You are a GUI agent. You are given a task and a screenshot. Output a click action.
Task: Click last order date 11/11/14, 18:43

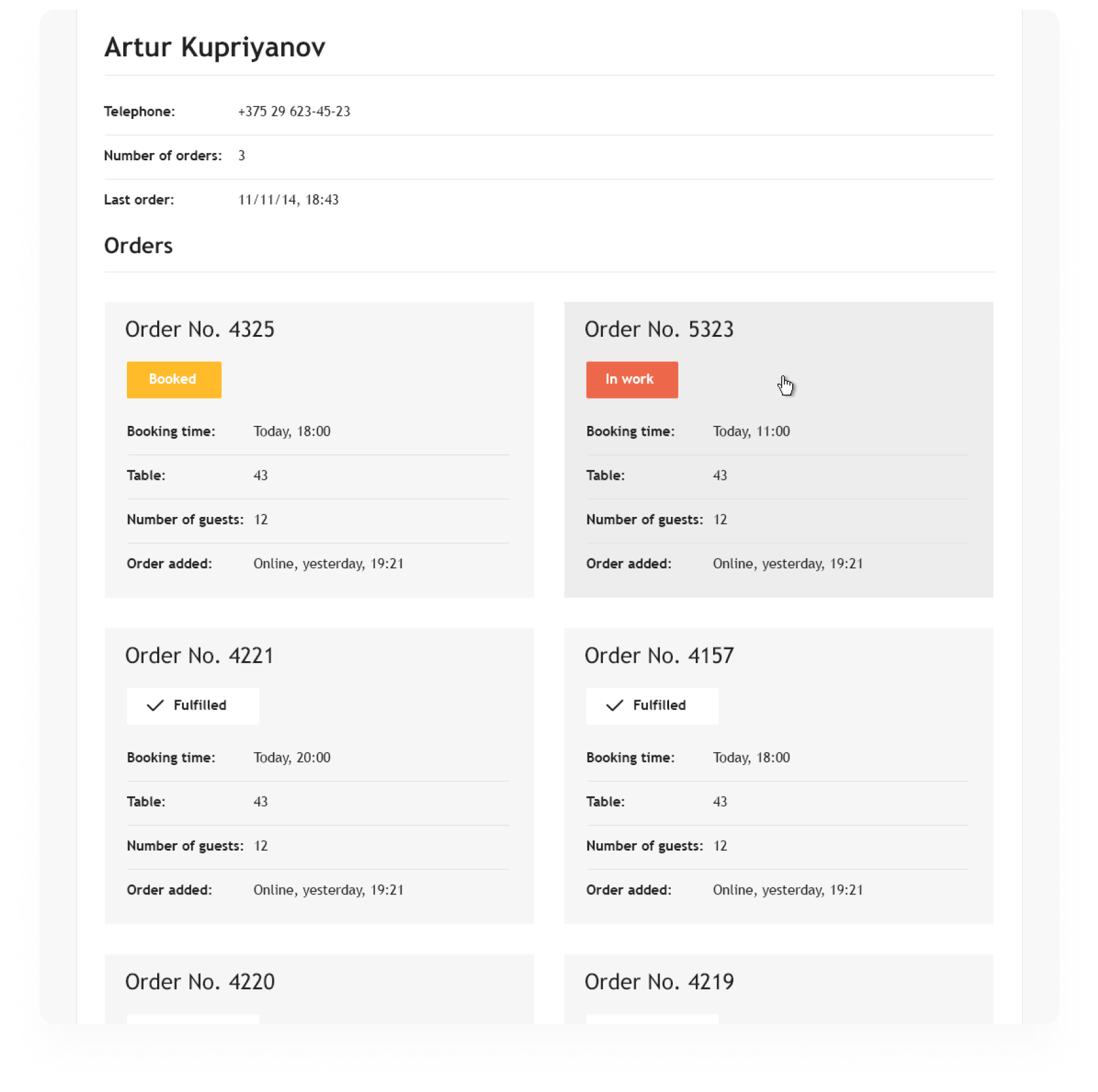click(x=288, y=200)
